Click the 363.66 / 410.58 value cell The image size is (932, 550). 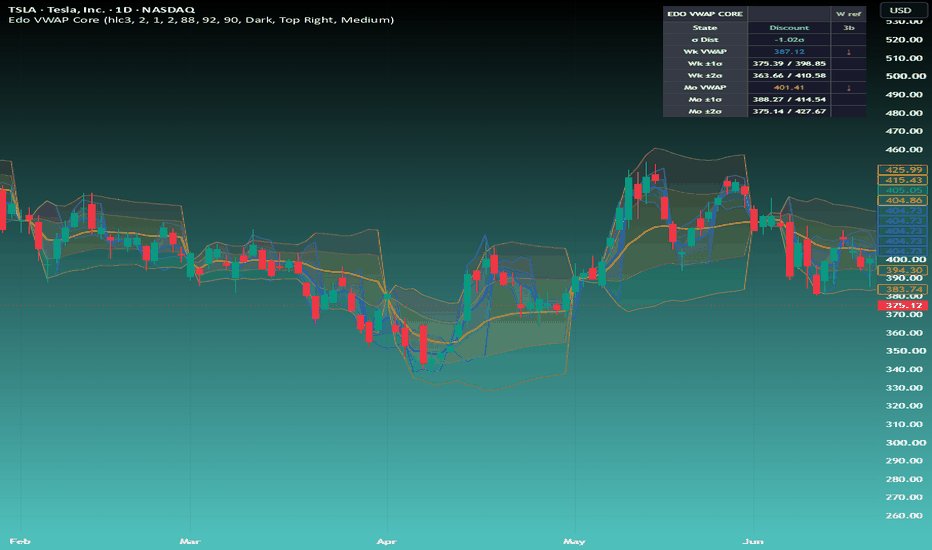coord(789,75)
